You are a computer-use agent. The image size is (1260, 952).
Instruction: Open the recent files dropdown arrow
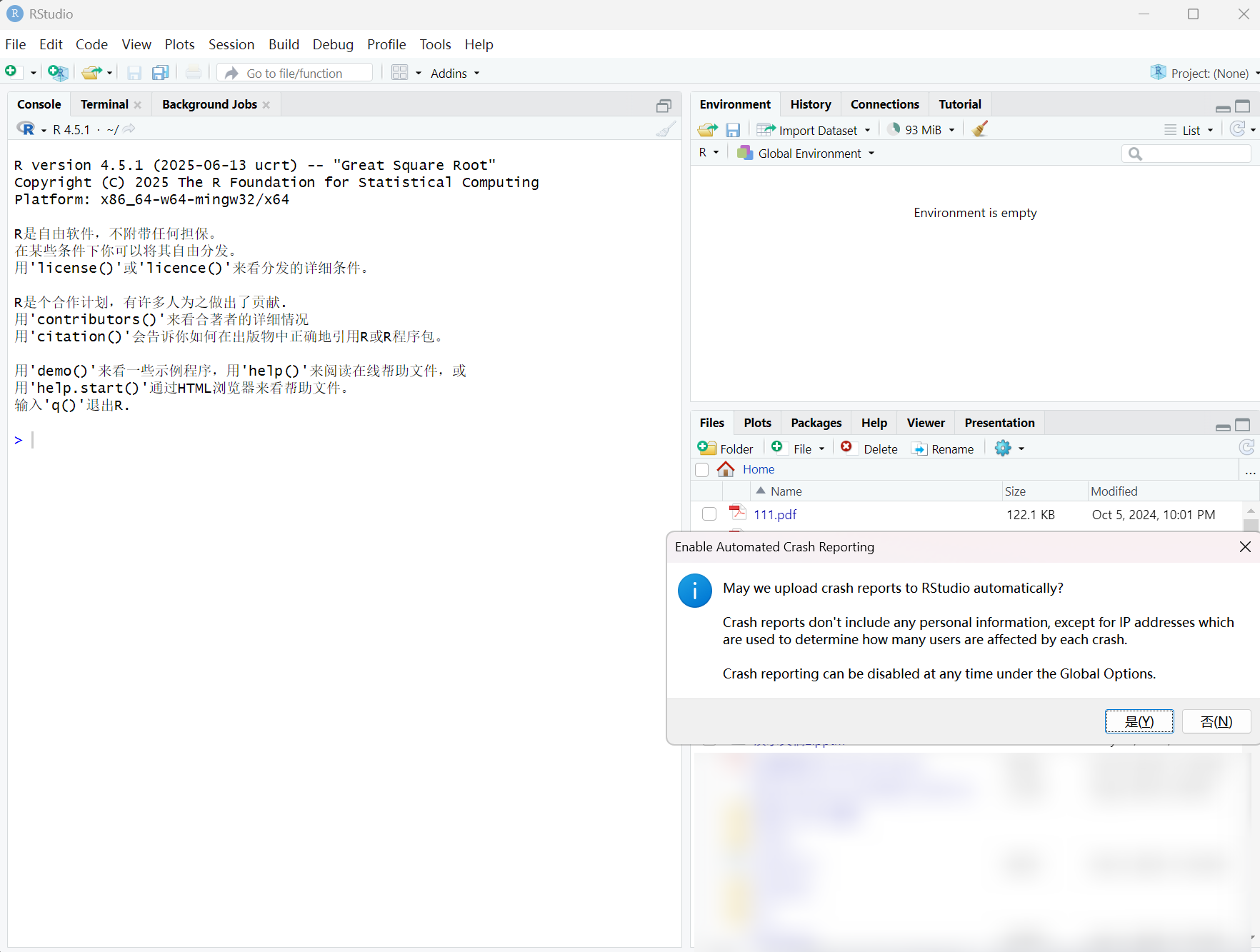click(x=109, y=73)
